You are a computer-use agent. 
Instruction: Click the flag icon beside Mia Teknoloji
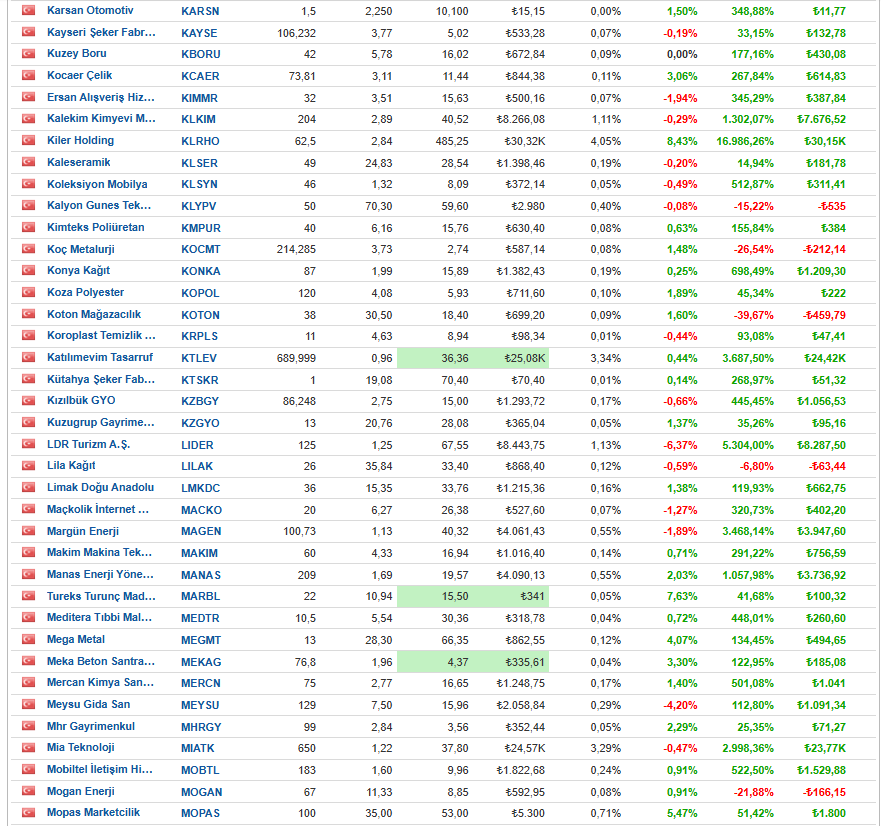click(x=28, y=747)
